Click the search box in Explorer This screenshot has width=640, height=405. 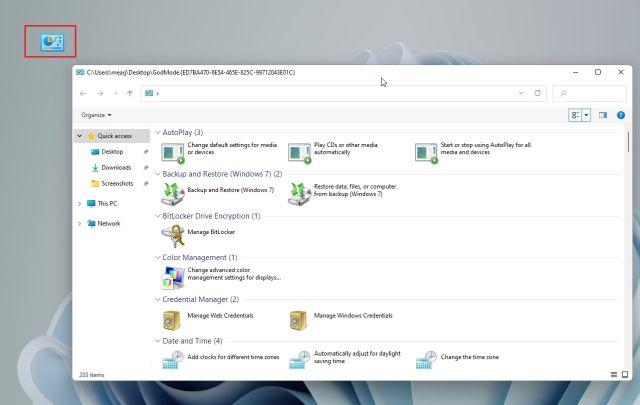[x=589, y=93]
